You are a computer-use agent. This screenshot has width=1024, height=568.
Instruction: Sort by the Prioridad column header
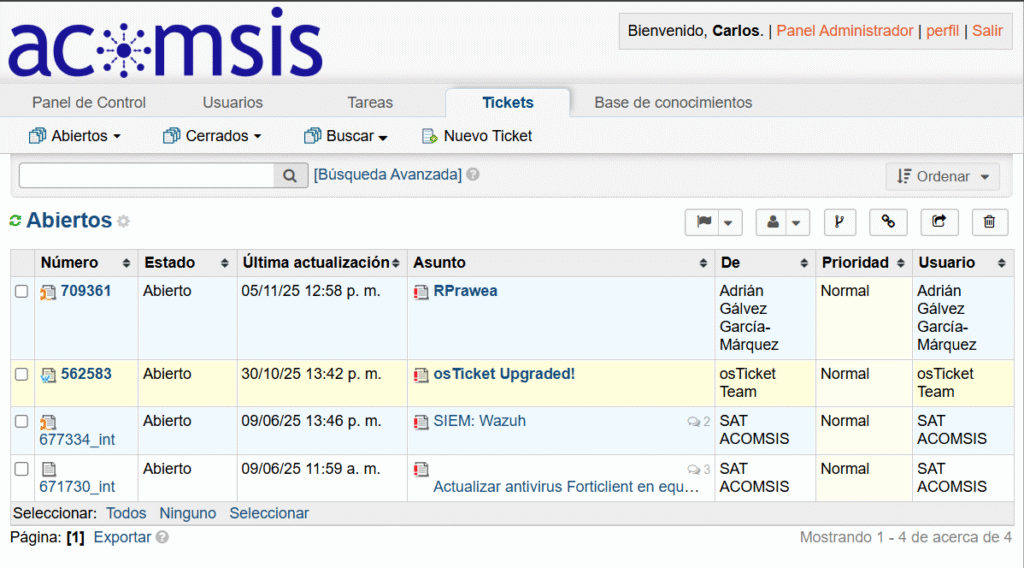click(855, 262)
